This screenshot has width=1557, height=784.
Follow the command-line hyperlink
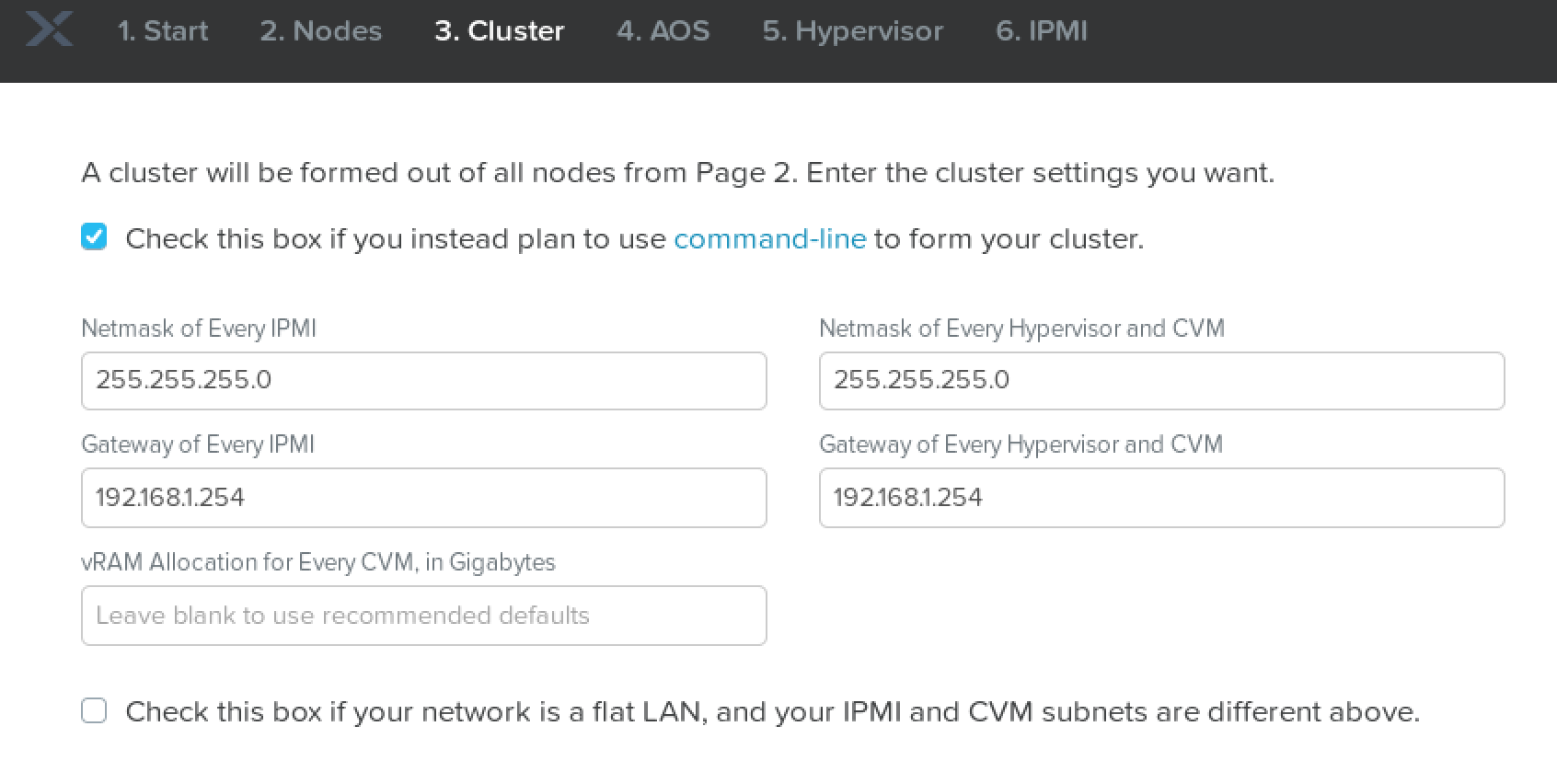pos(770,239)
